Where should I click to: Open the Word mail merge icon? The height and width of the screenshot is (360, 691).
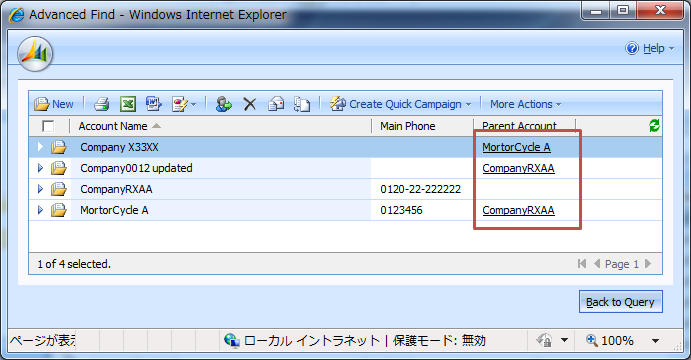click(154, 104)
